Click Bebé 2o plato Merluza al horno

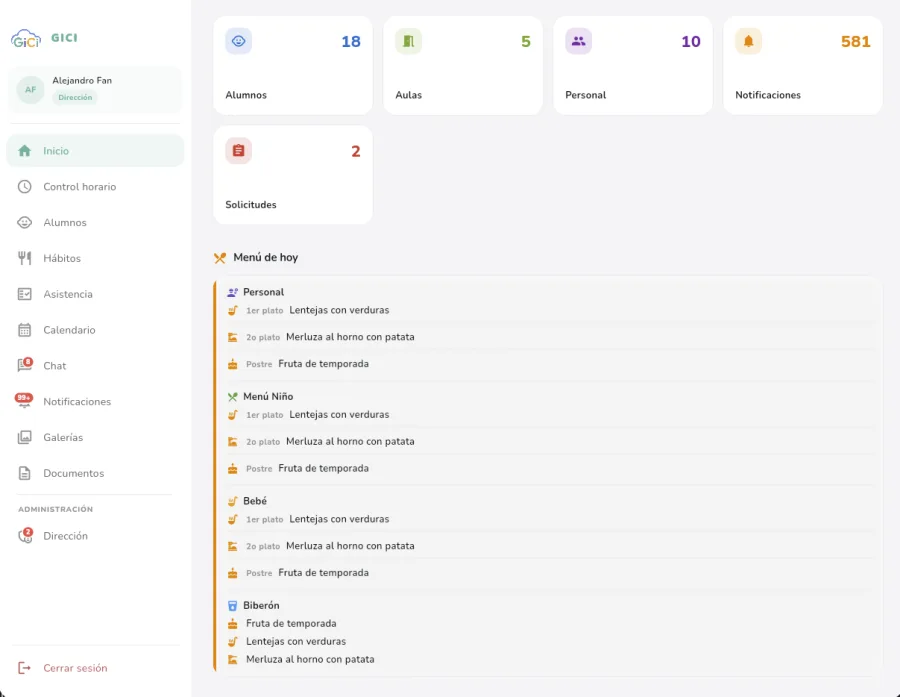click(x=550, y=546)
